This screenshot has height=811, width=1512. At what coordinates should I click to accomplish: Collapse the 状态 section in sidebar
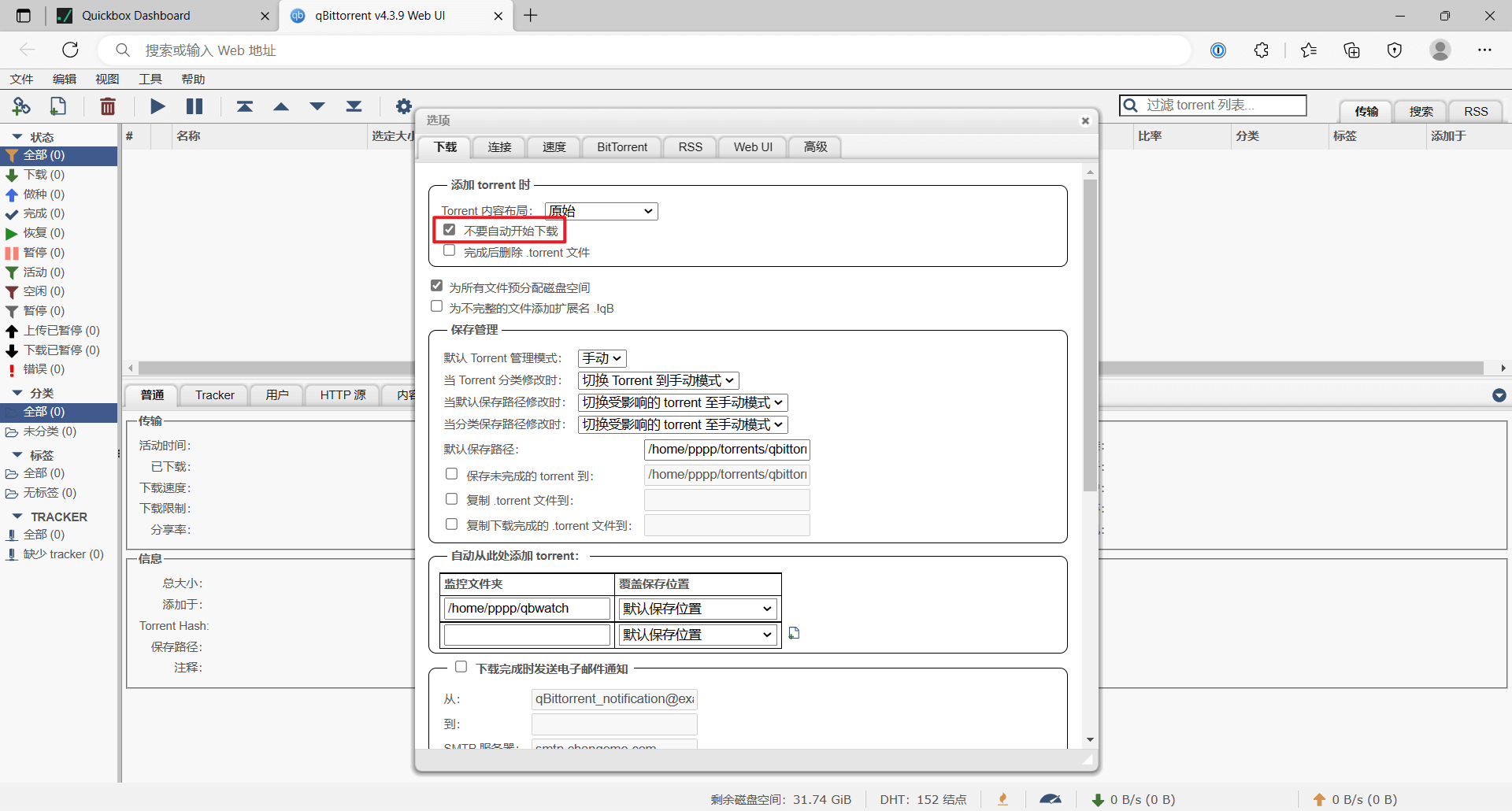click(x=17, y=137)
